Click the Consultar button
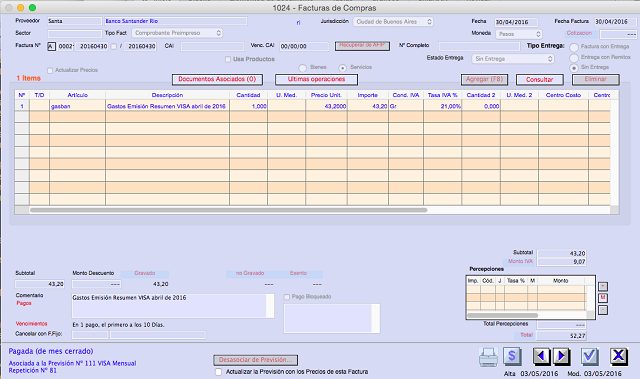Image resolution: width=640 pixels, height=379 pixels. (x=540, y=80)
